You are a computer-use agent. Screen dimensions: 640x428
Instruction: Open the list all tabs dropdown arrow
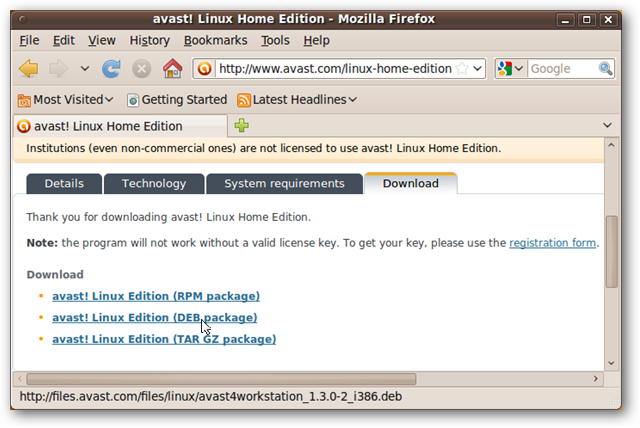tap(607, 125)
